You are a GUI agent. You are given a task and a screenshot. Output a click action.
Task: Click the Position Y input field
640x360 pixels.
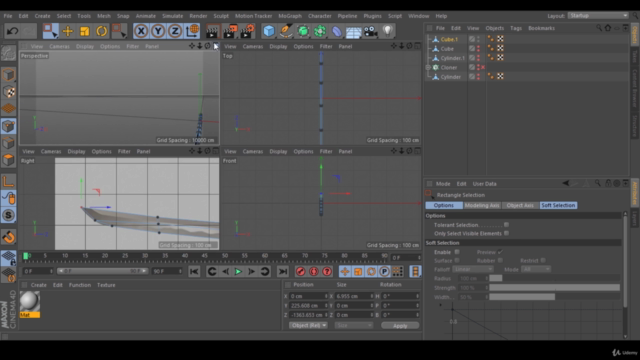click(308, 305)
